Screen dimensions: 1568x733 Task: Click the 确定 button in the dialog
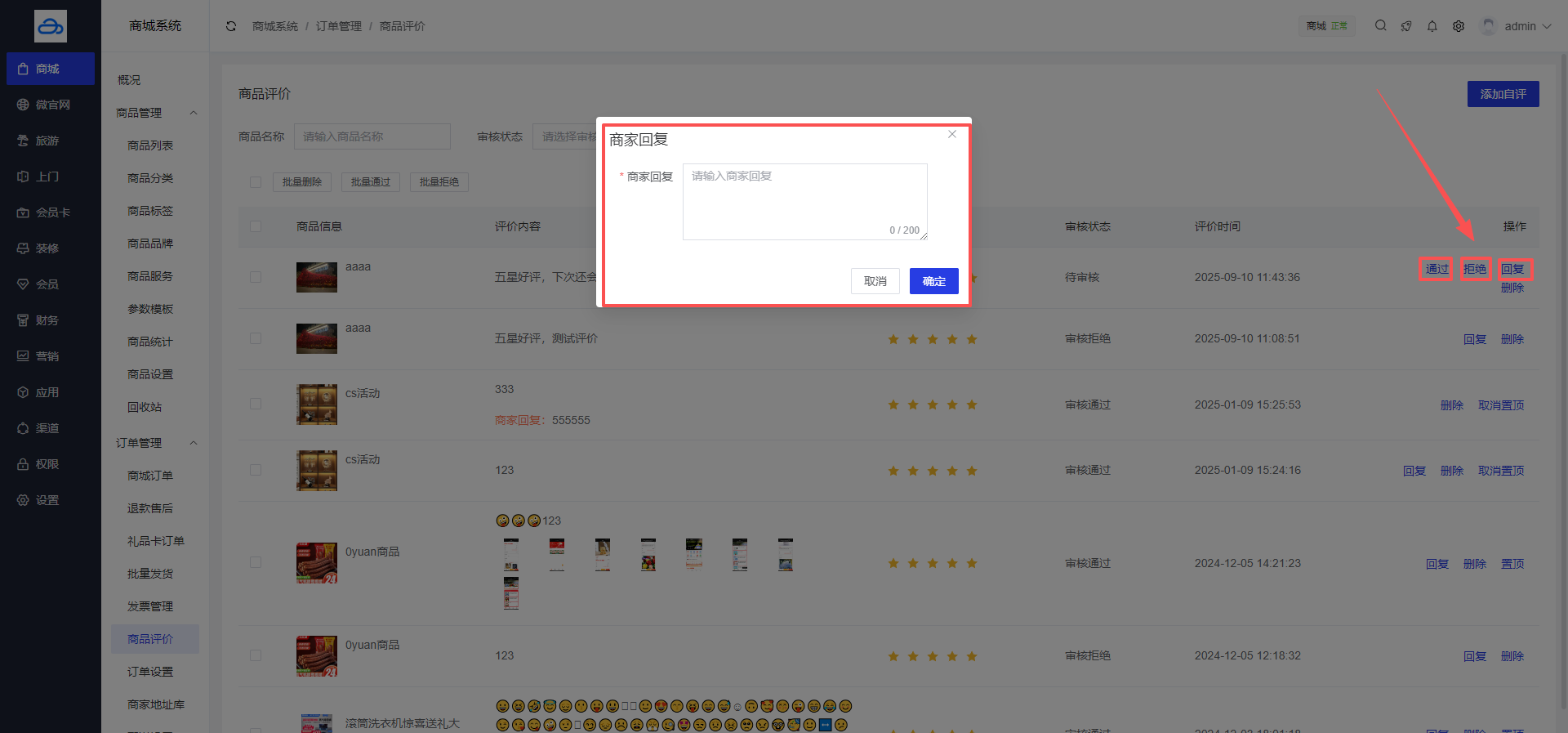pyautogui.click(x=933, y=281)
